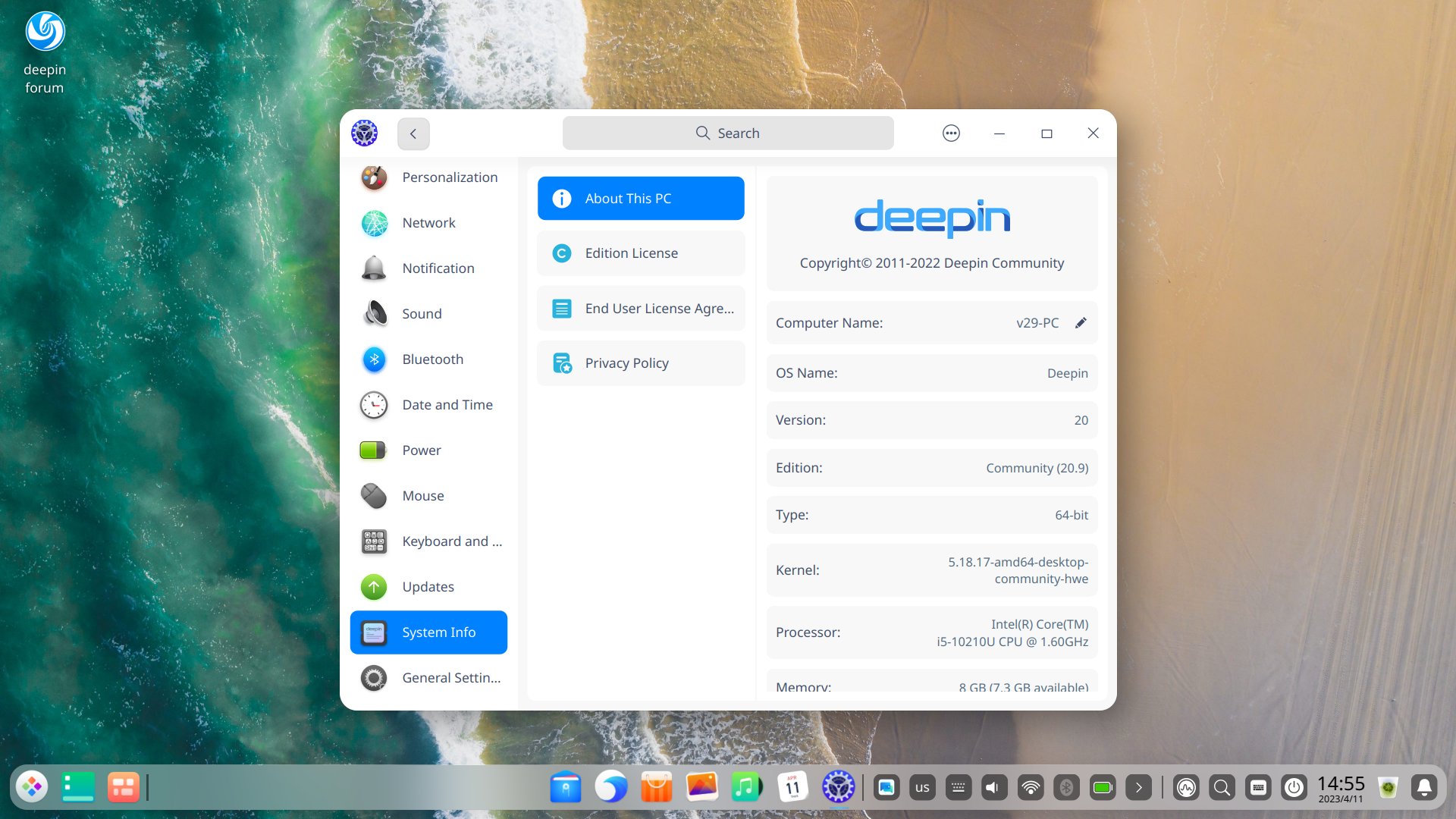This screenshot has height=819, width=1456.
Task: Edit the Computer Name field
Action: point(1081,322)
